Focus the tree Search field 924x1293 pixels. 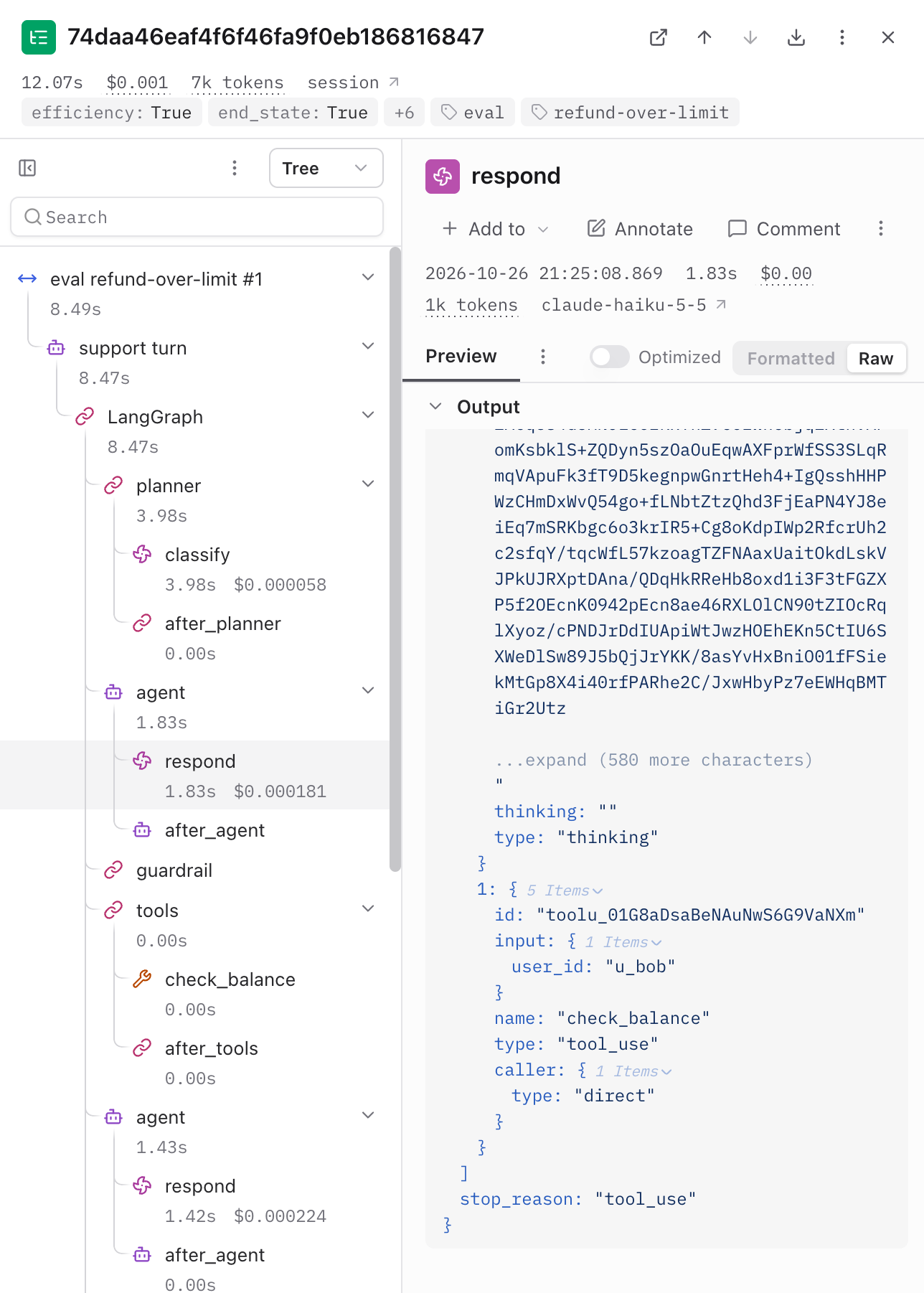[x=197, y=217]
